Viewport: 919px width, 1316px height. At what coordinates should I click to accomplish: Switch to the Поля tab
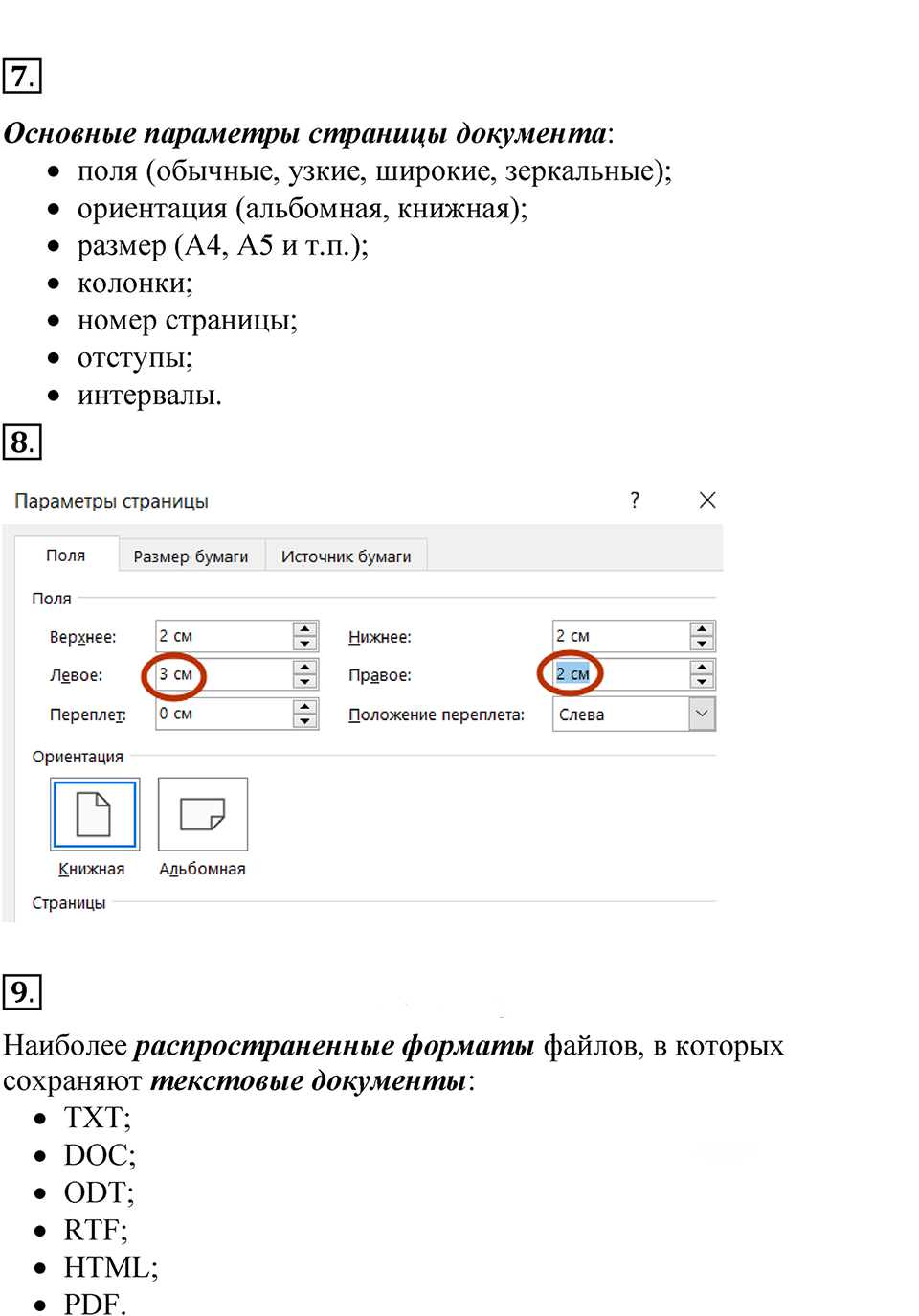pyautogui.click(x=66, y=556)
